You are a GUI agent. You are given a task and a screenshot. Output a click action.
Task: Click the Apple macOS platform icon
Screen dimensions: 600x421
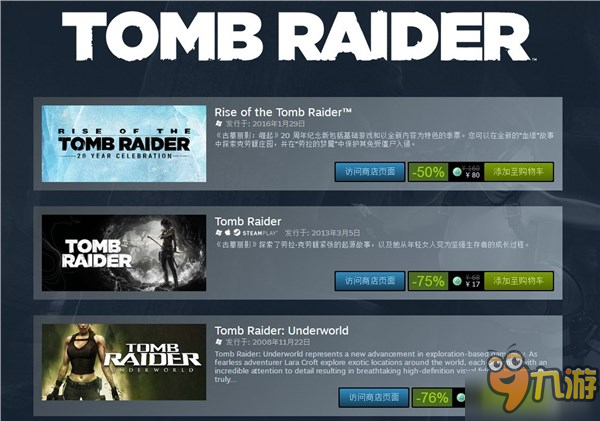pyautogui.click(x=228, y=232)
